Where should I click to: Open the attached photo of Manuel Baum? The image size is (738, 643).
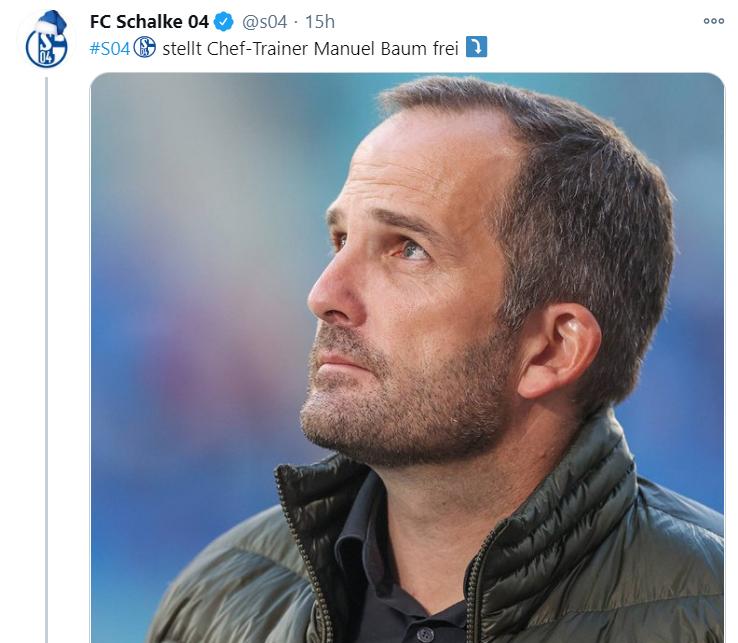point(407,358)
